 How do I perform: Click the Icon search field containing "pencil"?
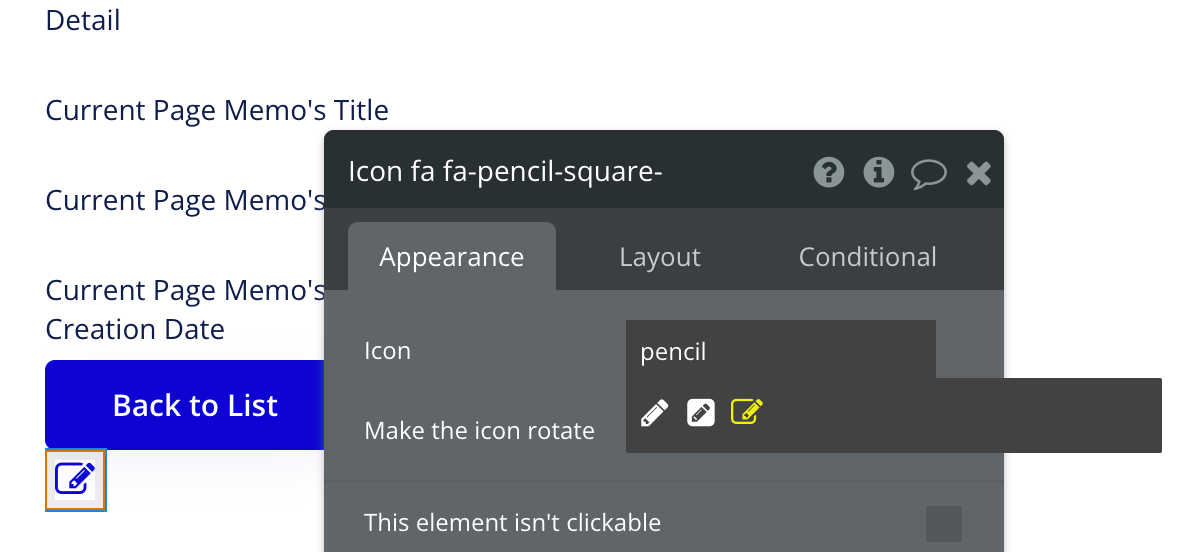[780, 351]
